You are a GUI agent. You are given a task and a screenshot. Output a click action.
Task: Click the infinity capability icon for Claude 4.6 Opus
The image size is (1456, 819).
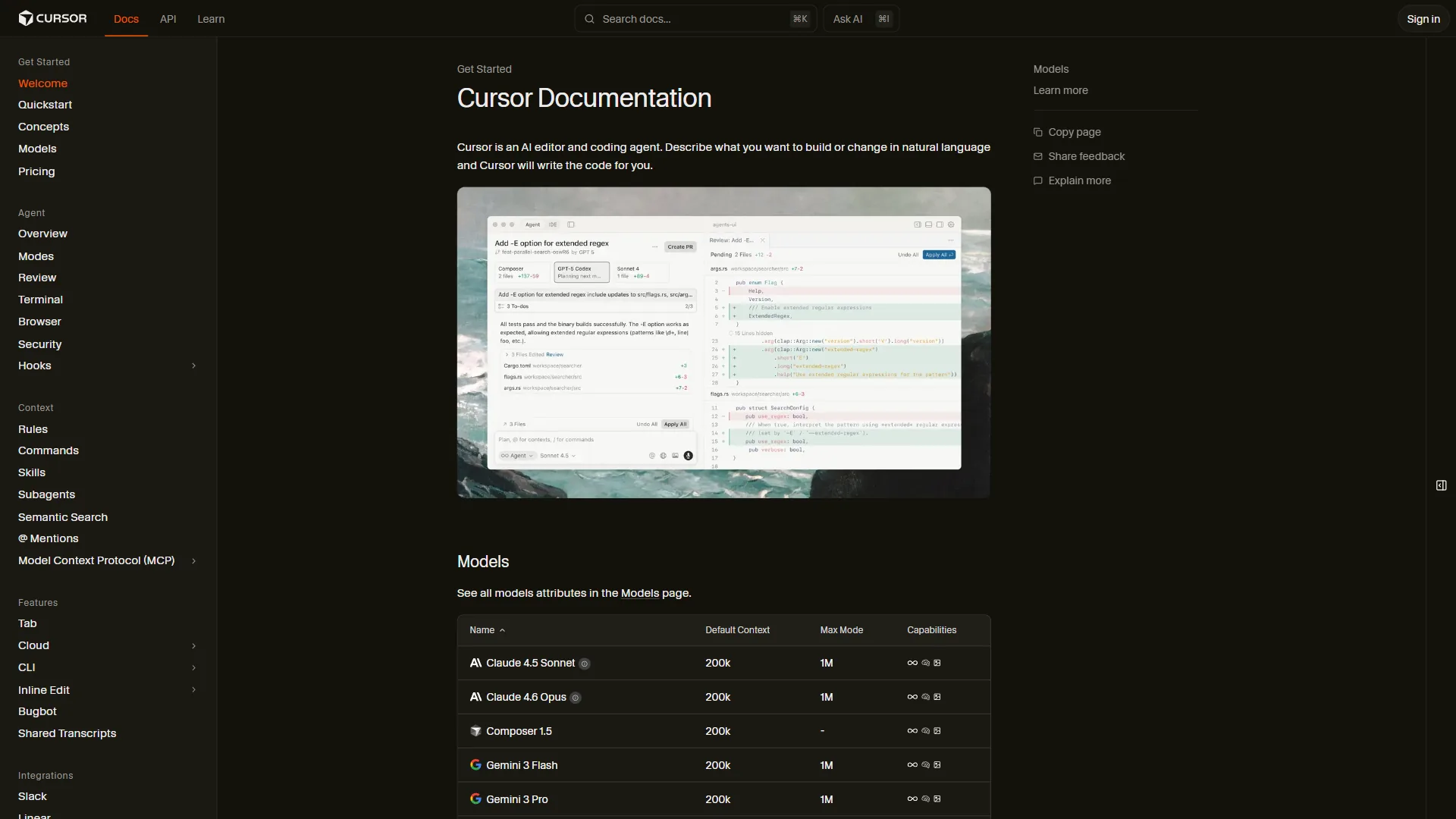tap(912, 697)
